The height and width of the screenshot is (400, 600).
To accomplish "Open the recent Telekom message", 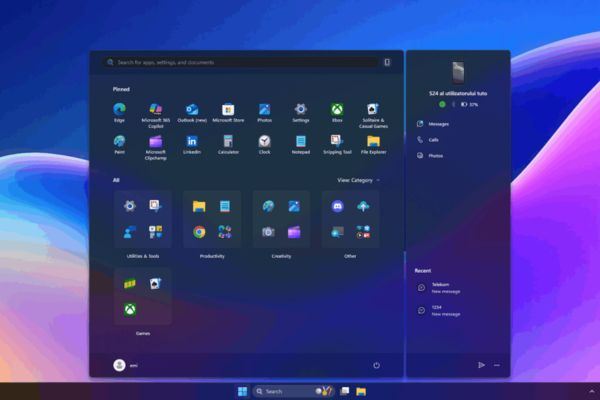I will coord(439,288).
